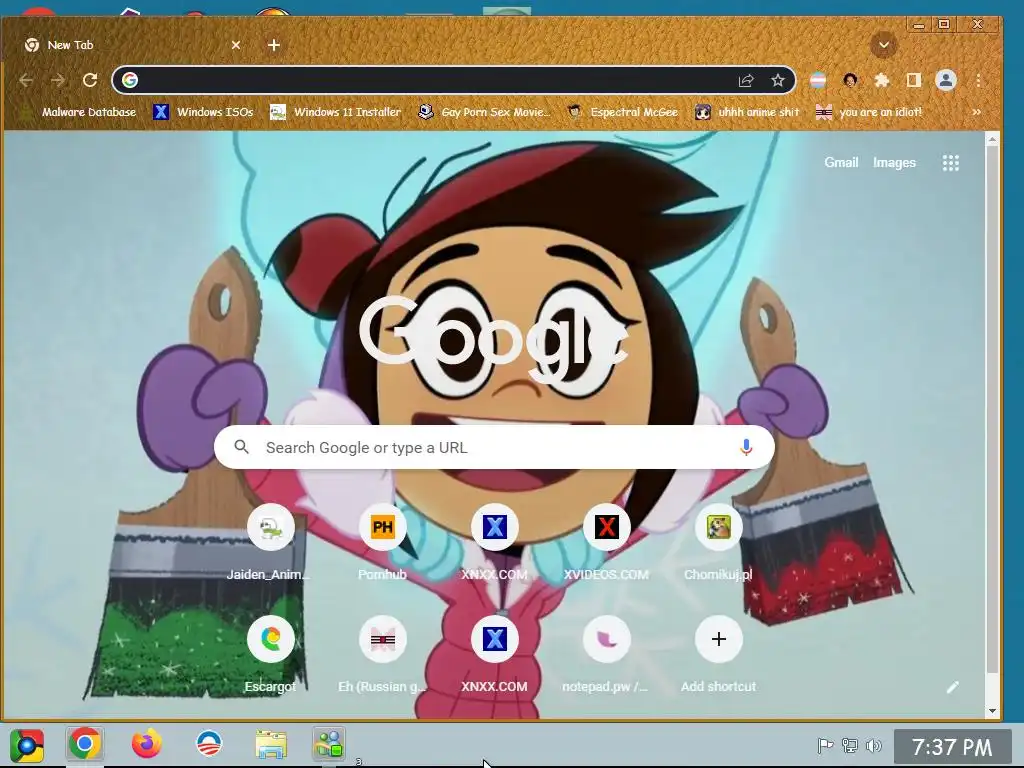Click the cartoon face extension icon

click(850, 80)
